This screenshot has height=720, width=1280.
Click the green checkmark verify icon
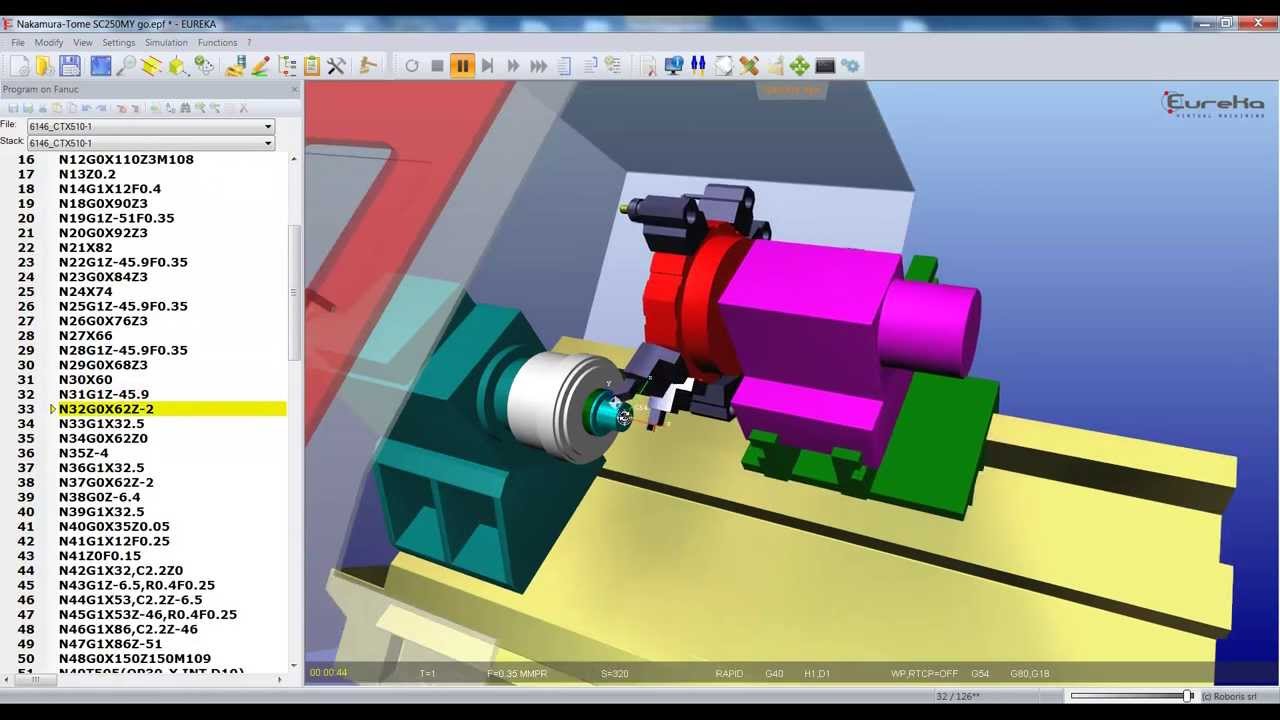[x=204, y=66]
